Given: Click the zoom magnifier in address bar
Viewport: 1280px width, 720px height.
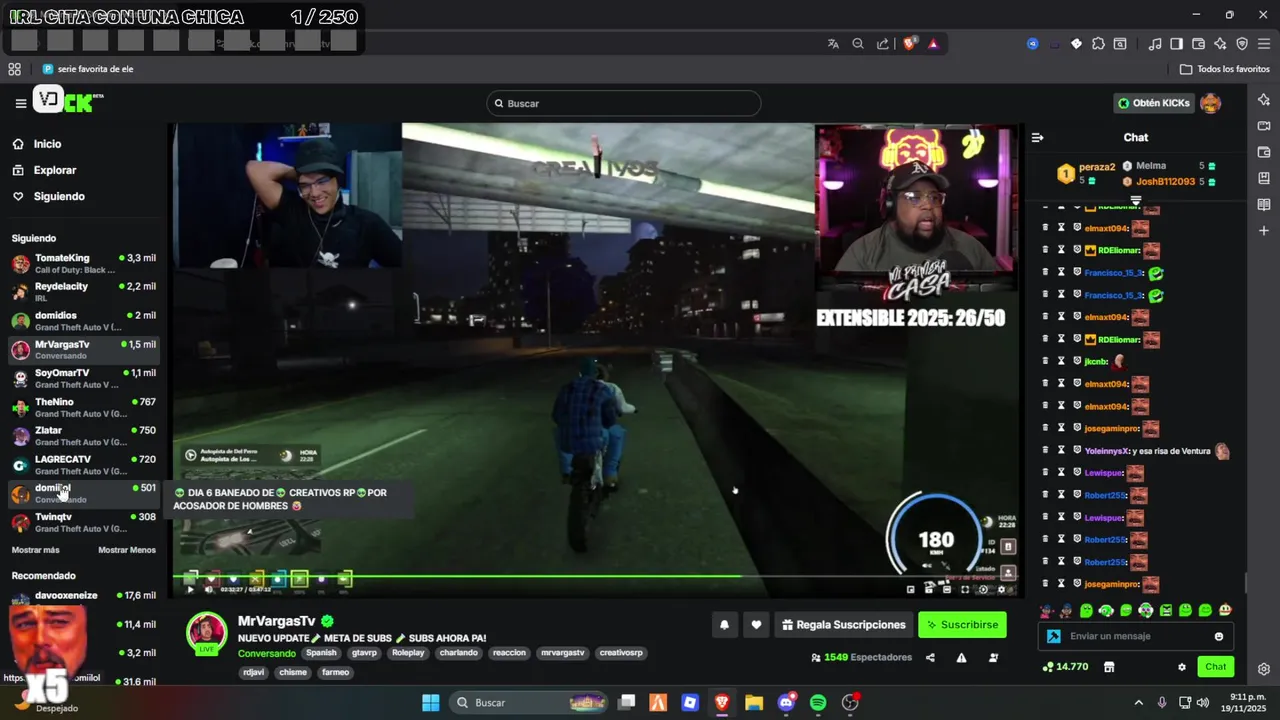Looking at the screenshot, I should tap(858, 44).
